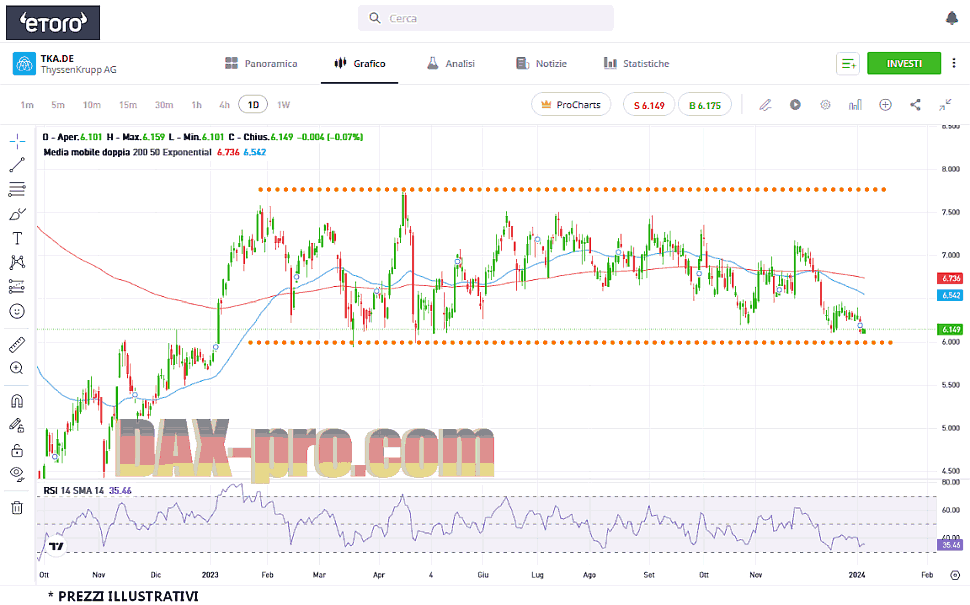Click the ThyssenKrupp TKA.DE instrument logo
The width and height of the screenshot is (970, 605).
coord(24,64)
